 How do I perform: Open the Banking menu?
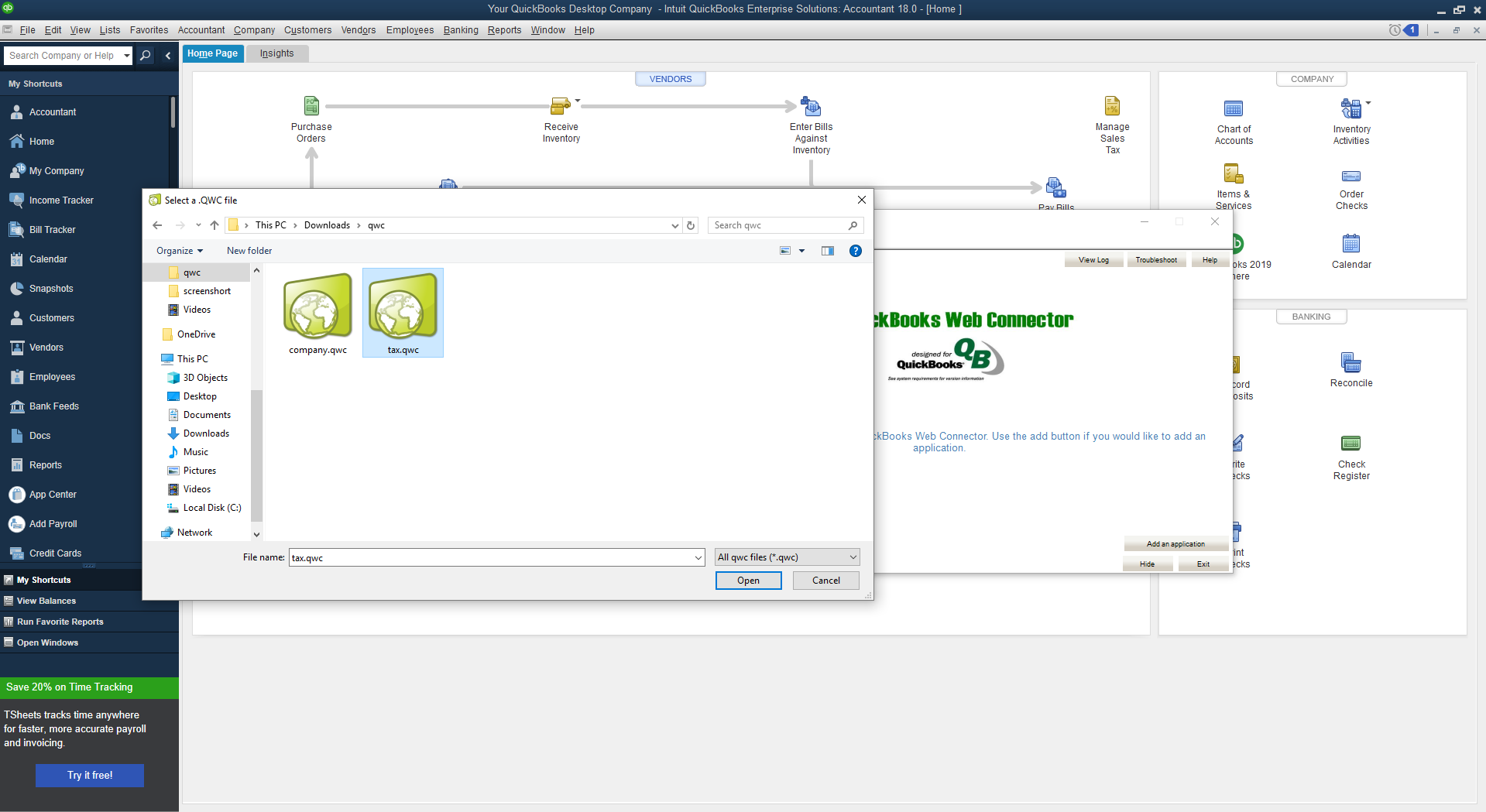461,30
